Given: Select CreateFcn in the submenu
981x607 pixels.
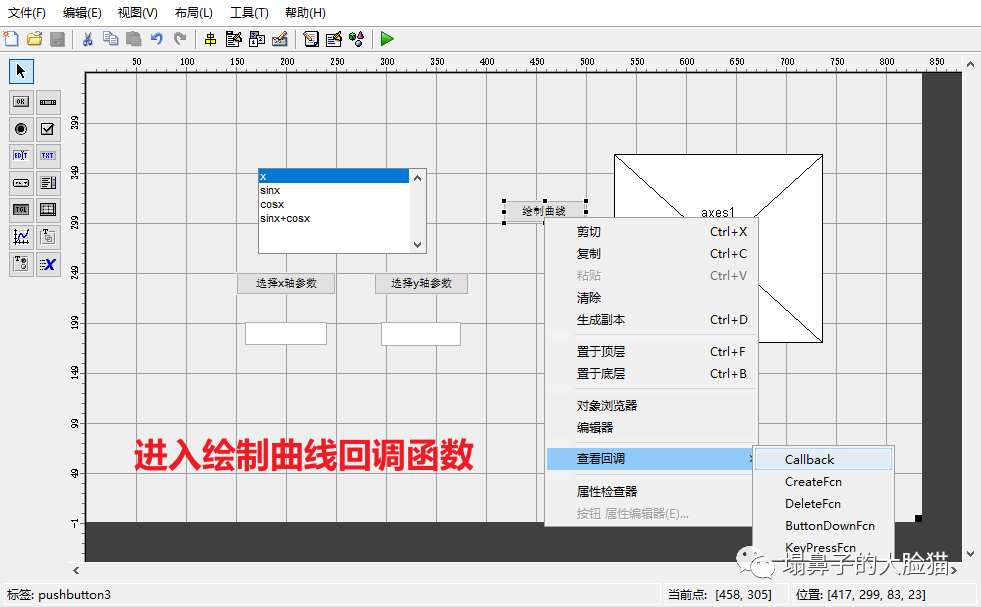Looking at the screenshot, I should [x=823, y=482].
